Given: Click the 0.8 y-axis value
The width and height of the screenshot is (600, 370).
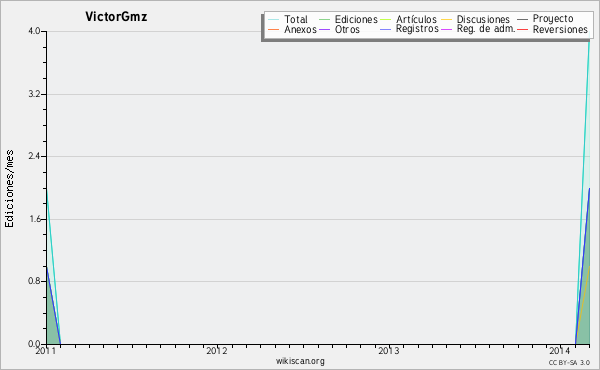Looking at the screenshot, I should pyautogui.click(x=34, y=281).
